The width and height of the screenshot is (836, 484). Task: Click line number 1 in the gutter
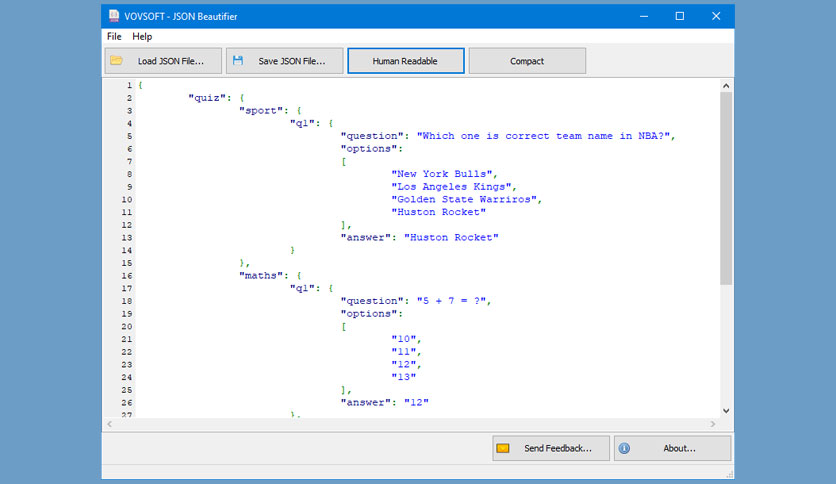(129, 85)
